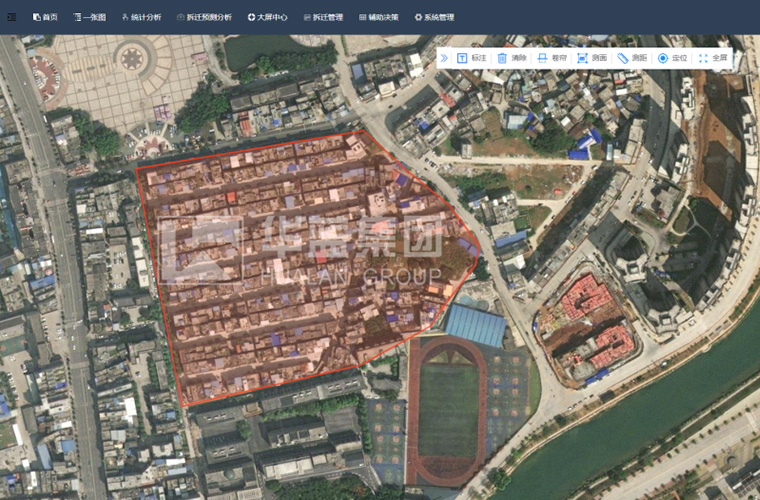Image resolution: width=760 pixels, height=500 pixels.
Task: Open the 大屏中心 menu
Action: tap(268, 17)
